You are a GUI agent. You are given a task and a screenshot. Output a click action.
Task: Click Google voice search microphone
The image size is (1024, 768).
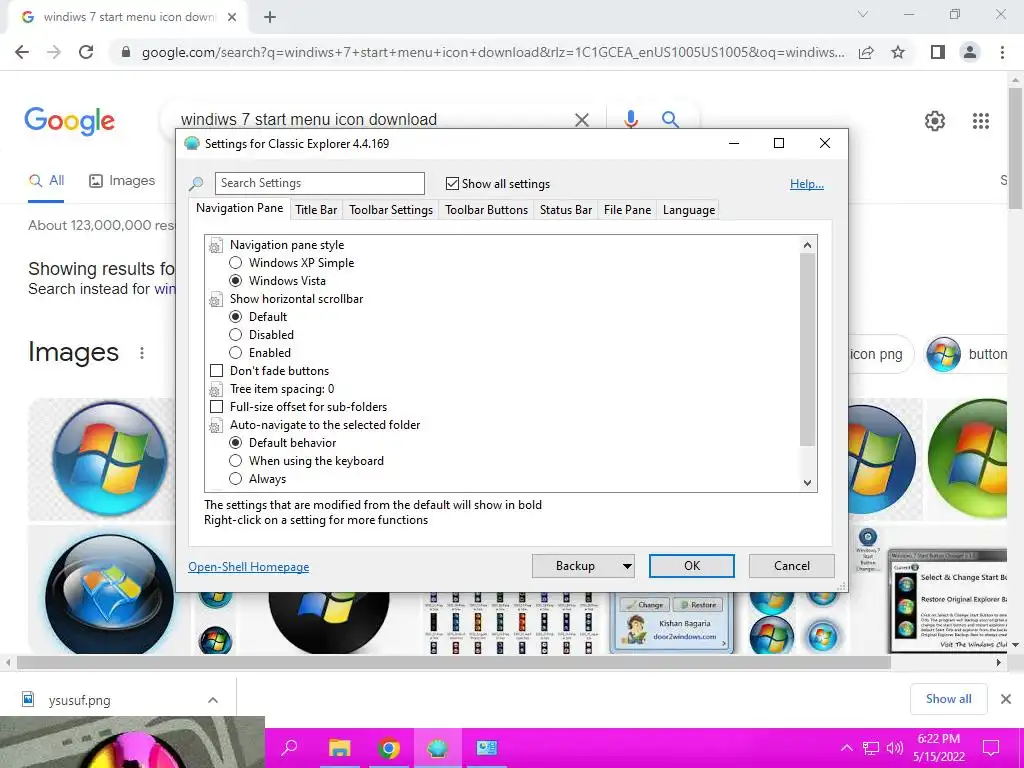[630, 120]
